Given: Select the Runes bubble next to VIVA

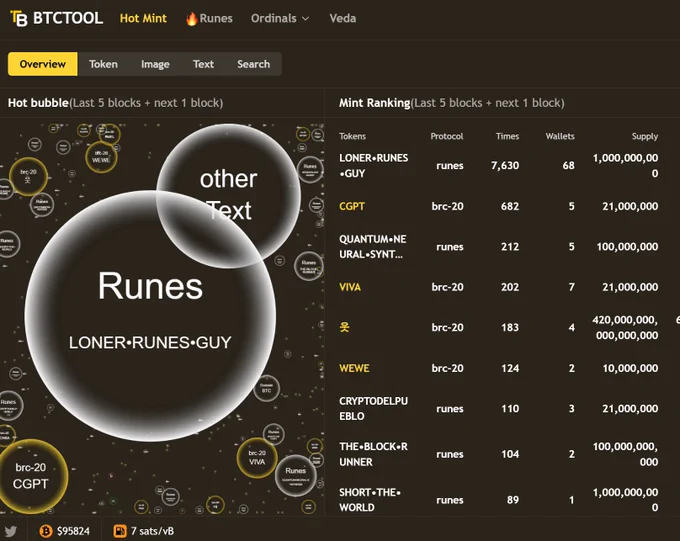Looking at the screenshot, I should click(296, 475).
